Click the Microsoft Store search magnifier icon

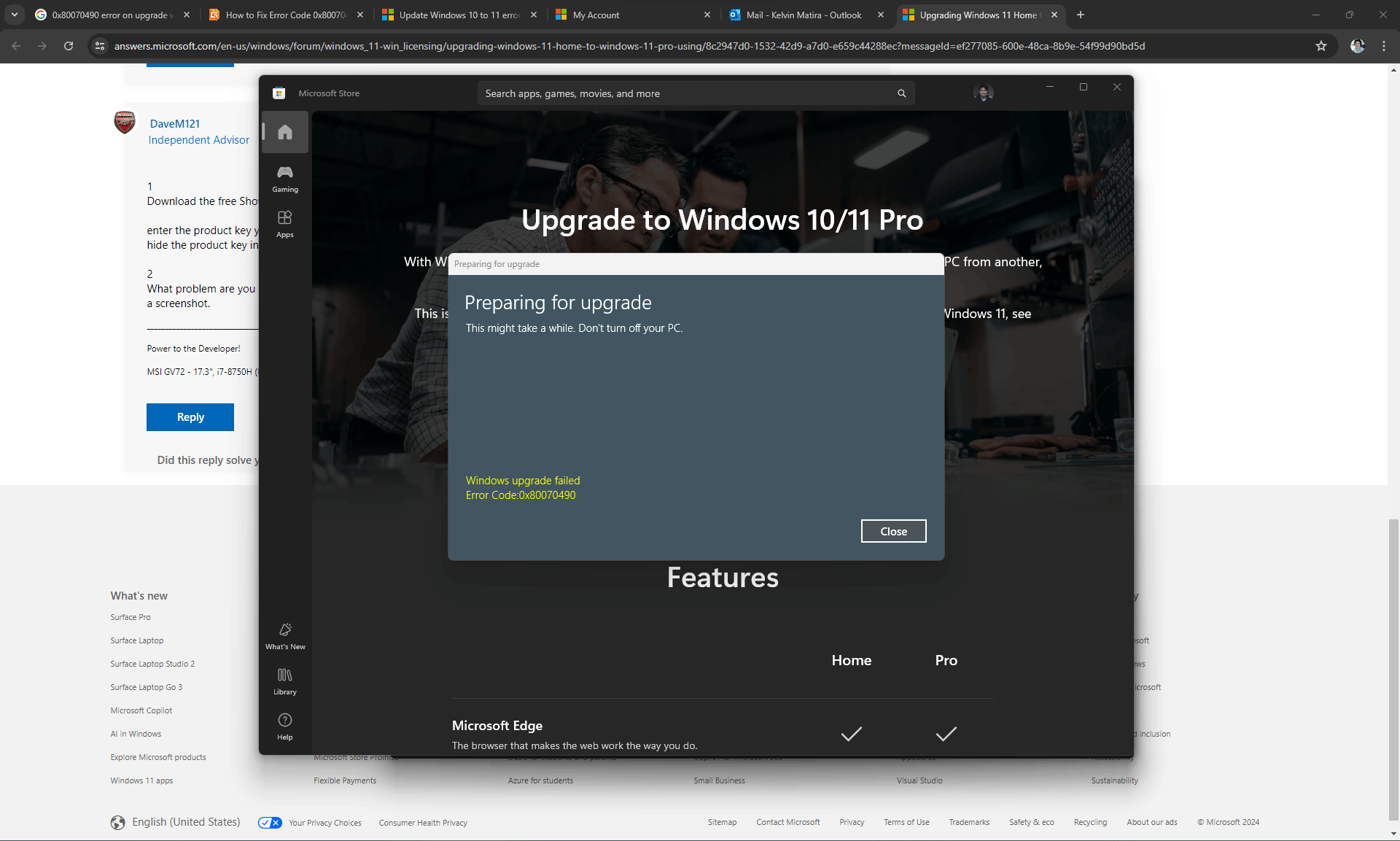pos(902,93)
